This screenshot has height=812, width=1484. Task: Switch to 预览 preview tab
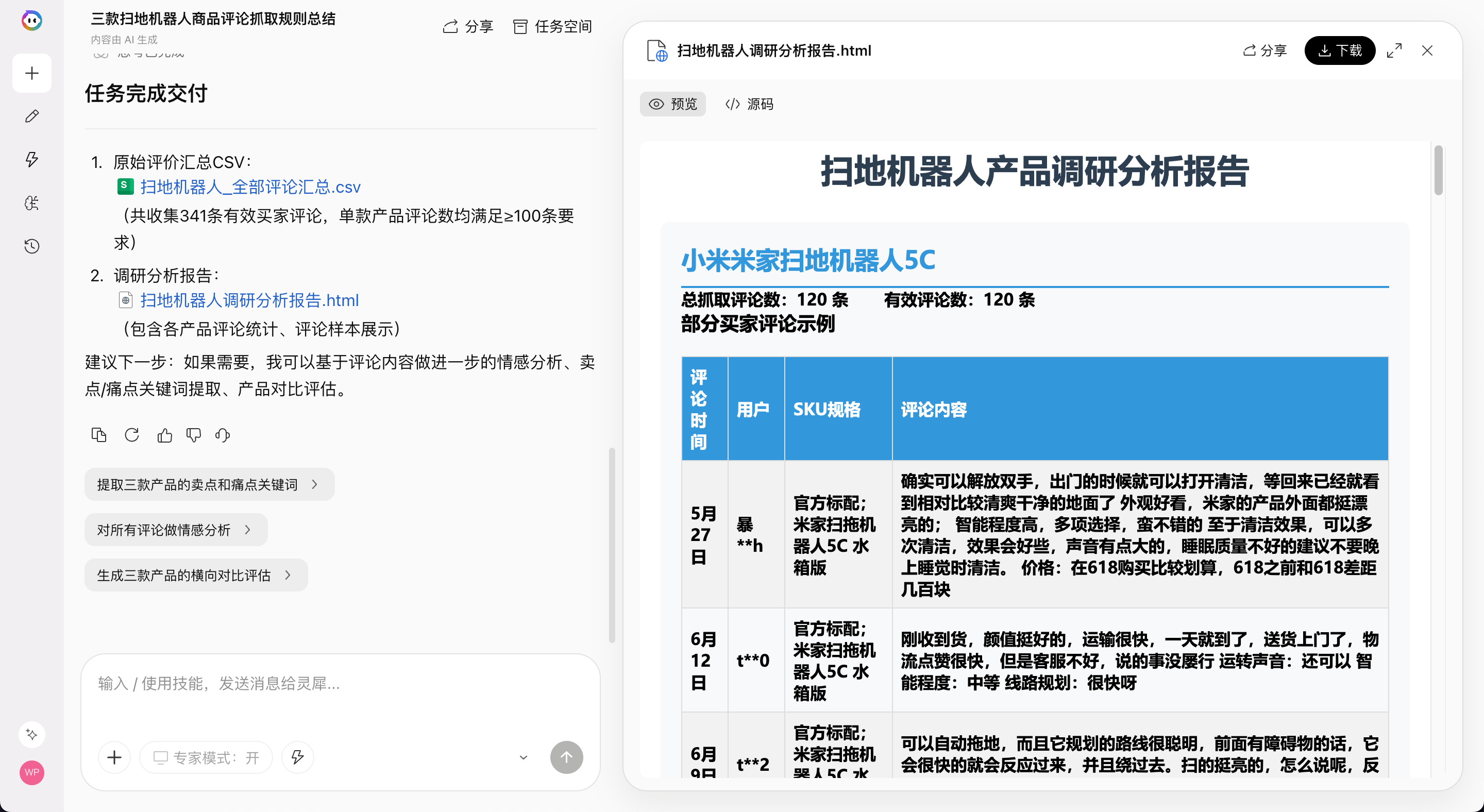click(673, 104)
